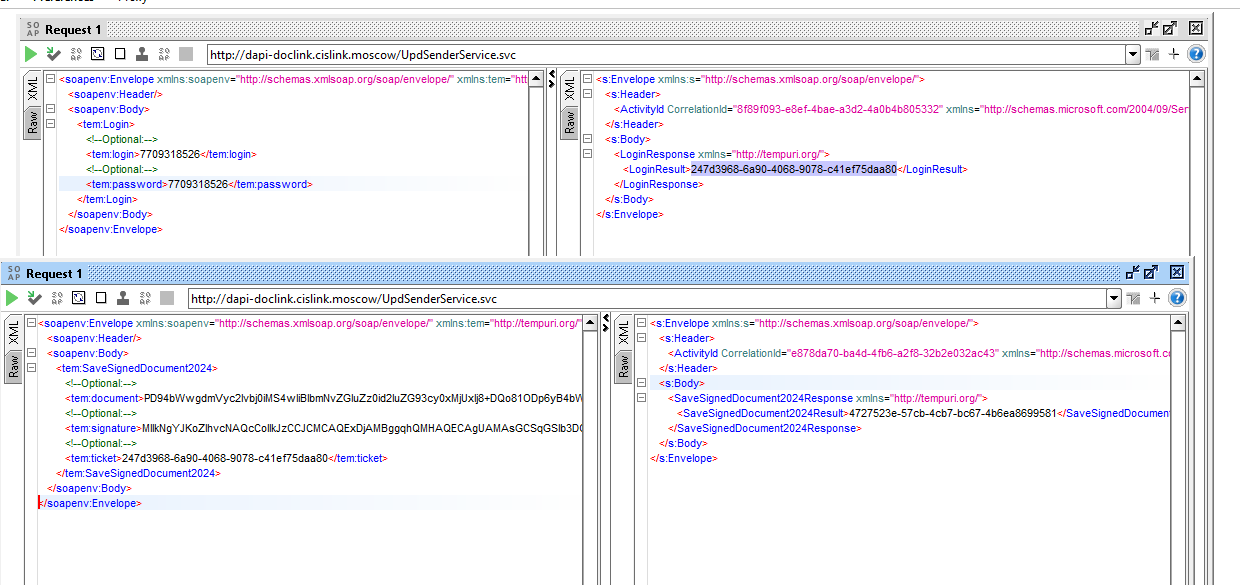Switch SaveSignedDocument2024 request to Raw tab

point(14,367)
